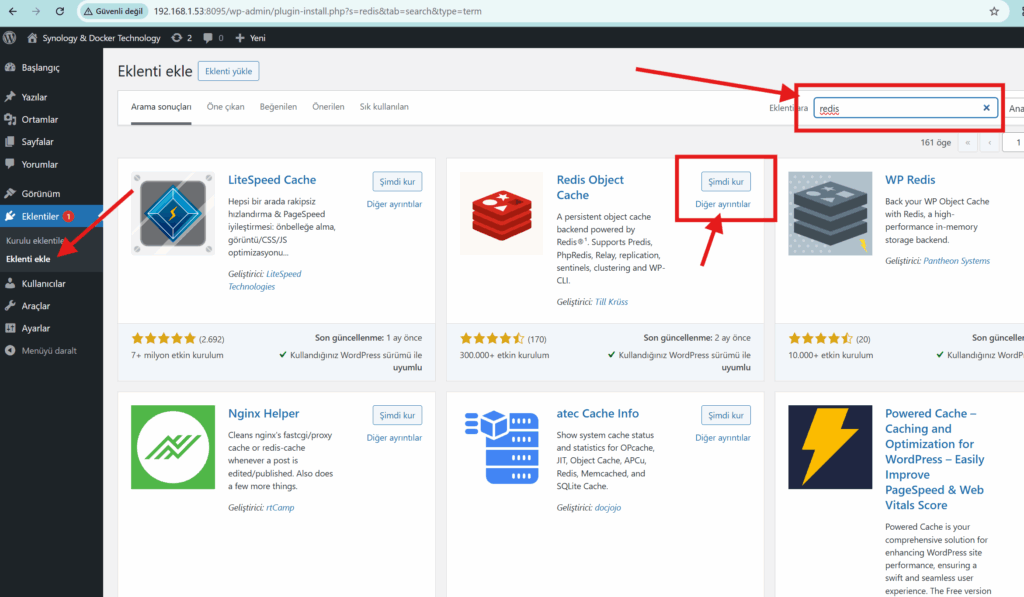This screenshot has height=597, width=1024.
Task: Switch to Önerilen tab
Action: (x=328, y=106)
